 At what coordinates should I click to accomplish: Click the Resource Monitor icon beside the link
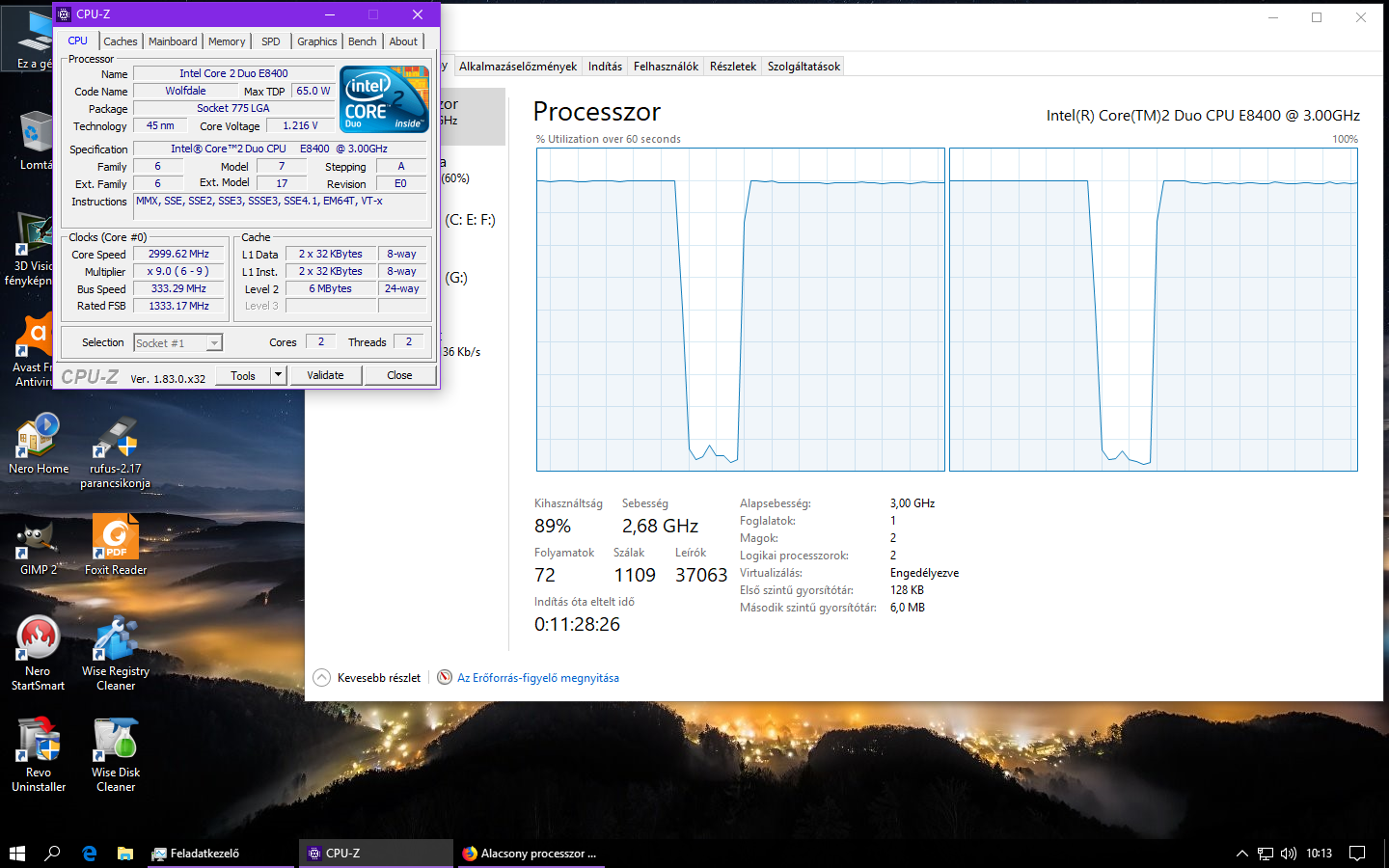(445, 677)
